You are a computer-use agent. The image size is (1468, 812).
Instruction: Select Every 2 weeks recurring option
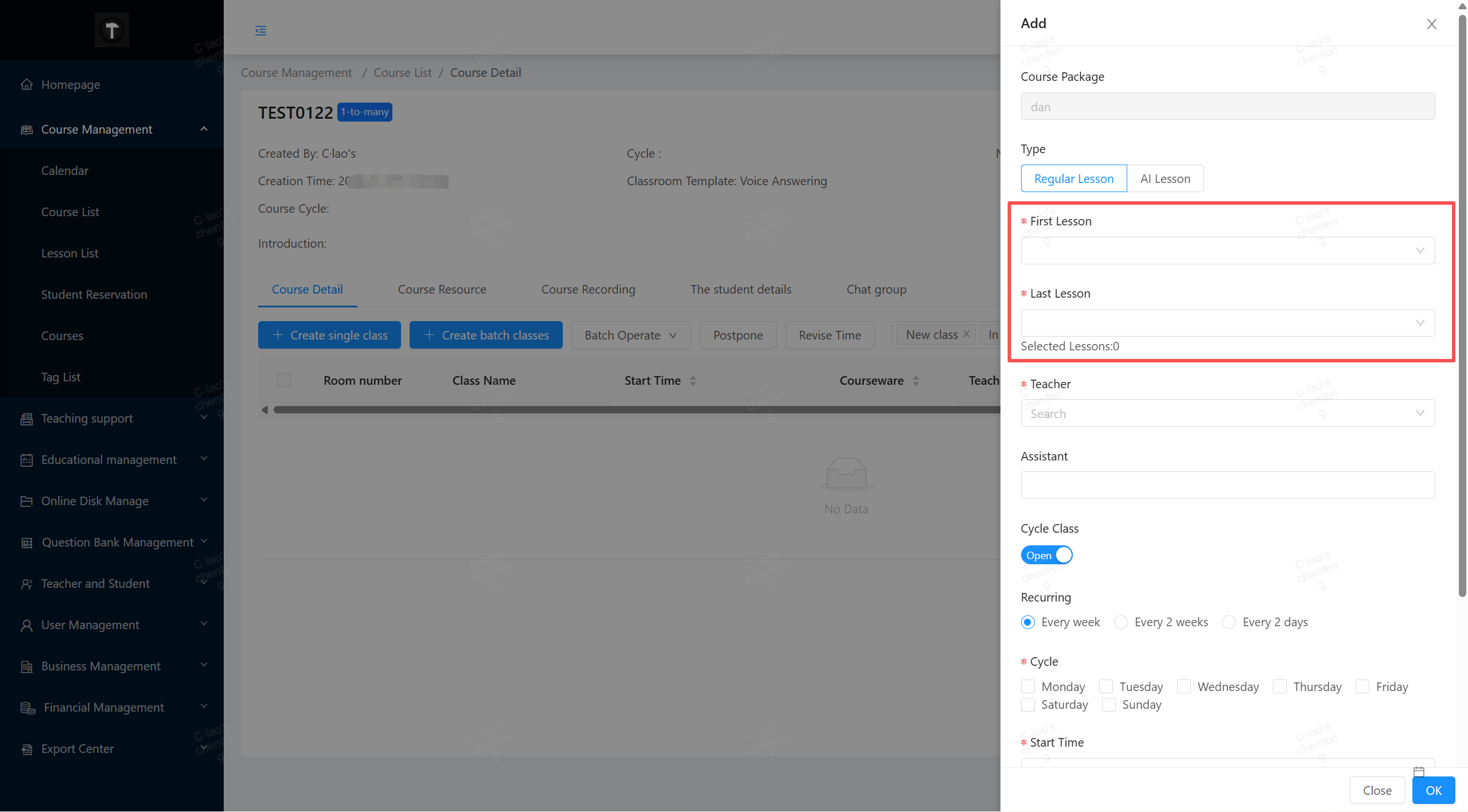(x=1121, y=622)
